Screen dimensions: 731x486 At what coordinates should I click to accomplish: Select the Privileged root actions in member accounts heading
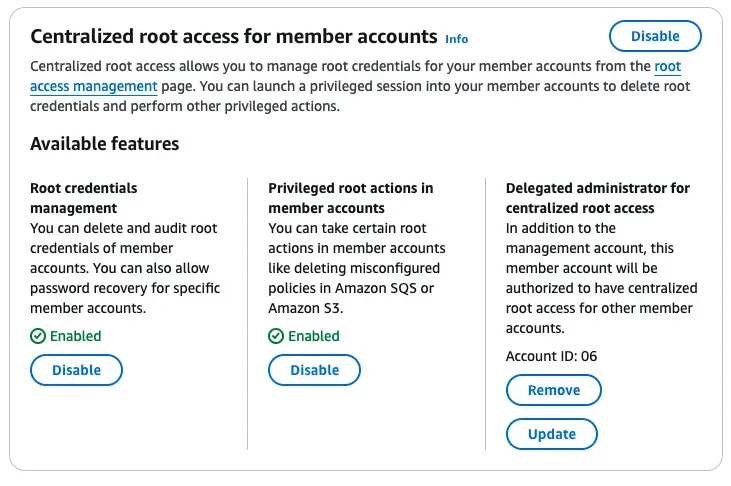click(x=350, y=198)
